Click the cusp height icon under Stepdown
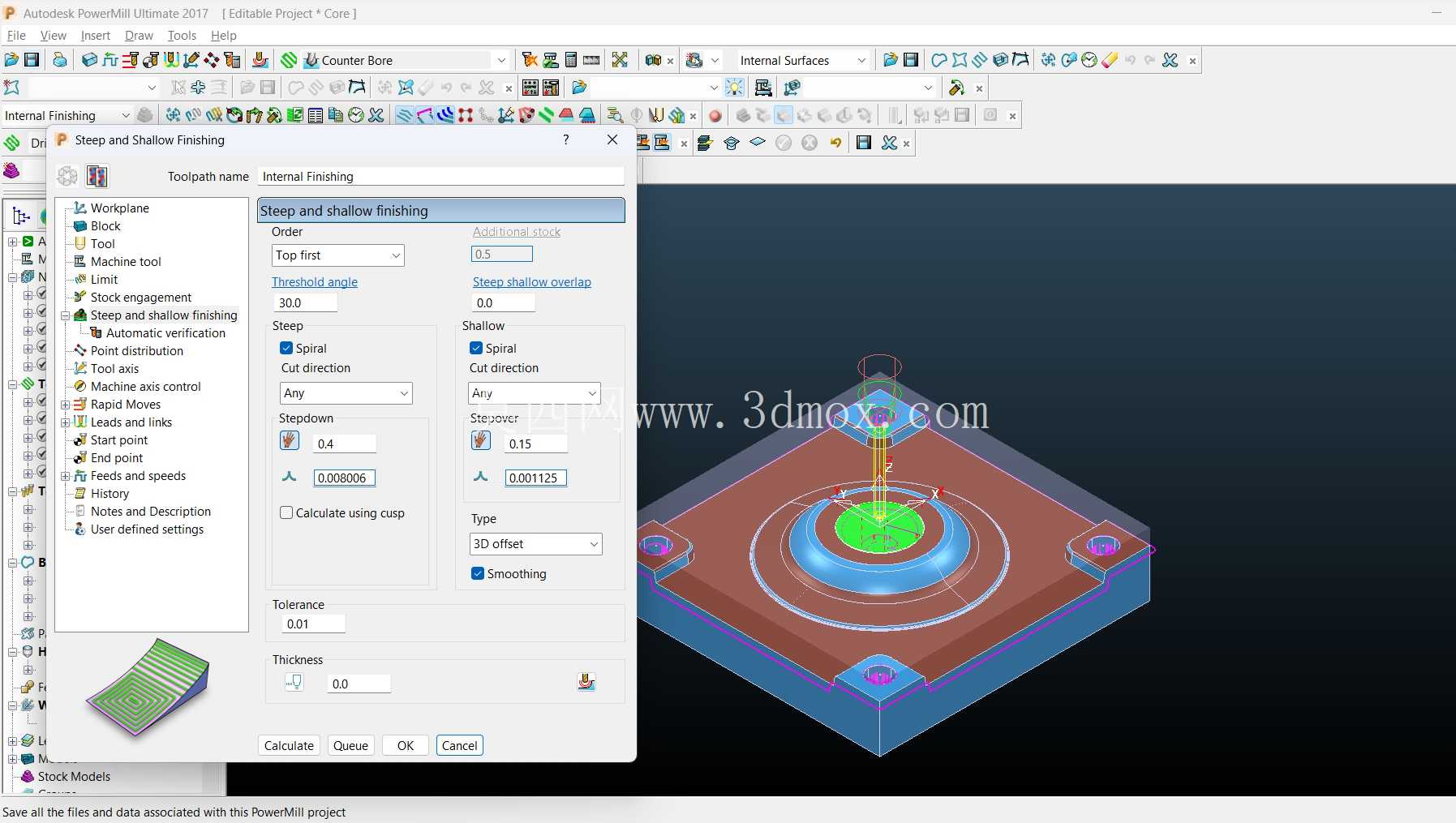This screenshot has width=1456, height=823. (x=289, y=477)
